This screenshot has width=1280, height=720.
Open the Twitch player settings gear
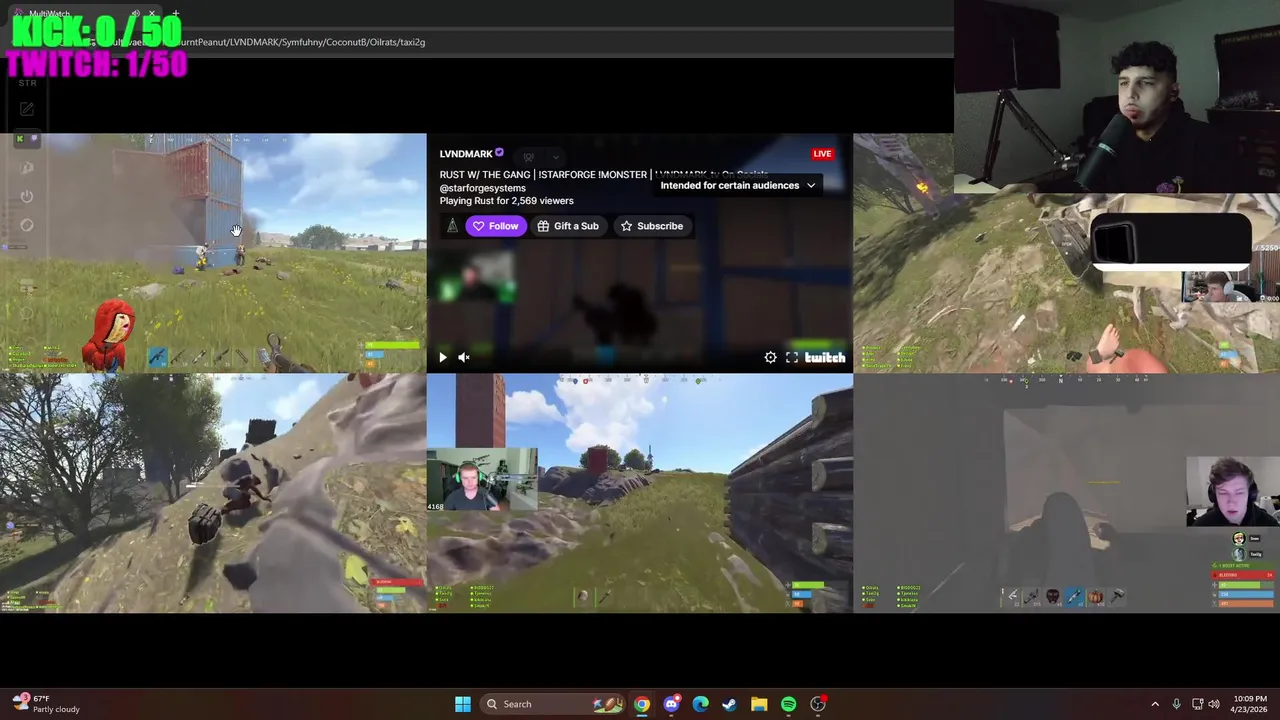pos(770,357)
